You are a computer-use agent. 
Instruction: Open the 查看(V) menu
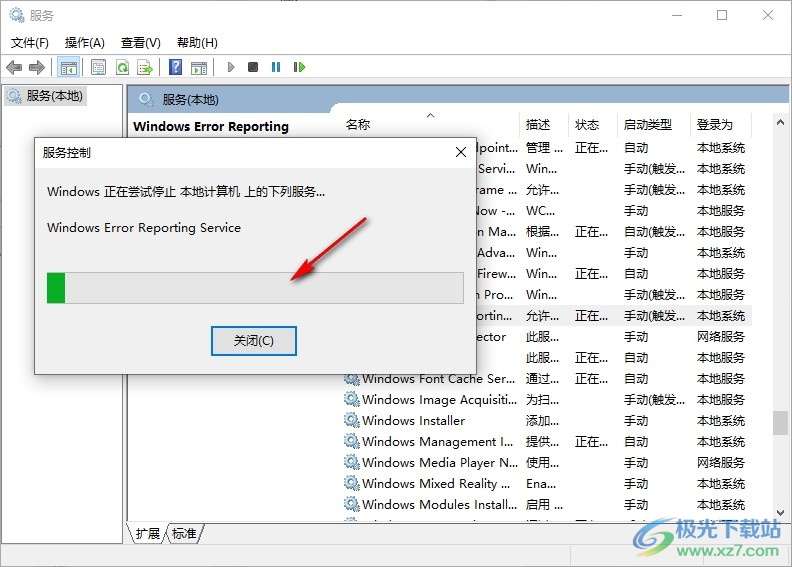click(140, 43)
